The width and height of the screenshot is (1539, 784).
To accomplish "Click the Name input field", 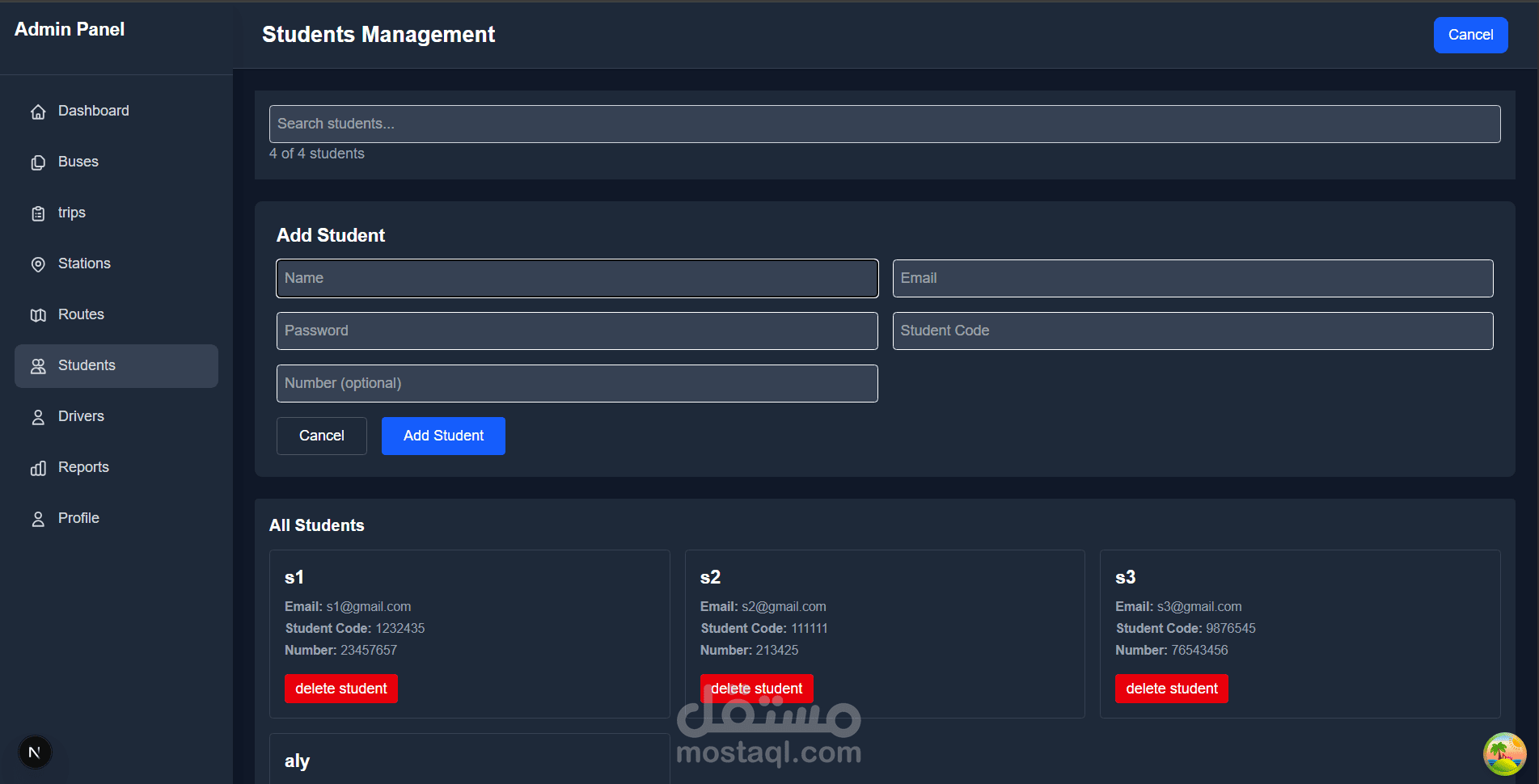I will (x=577, y=278).
